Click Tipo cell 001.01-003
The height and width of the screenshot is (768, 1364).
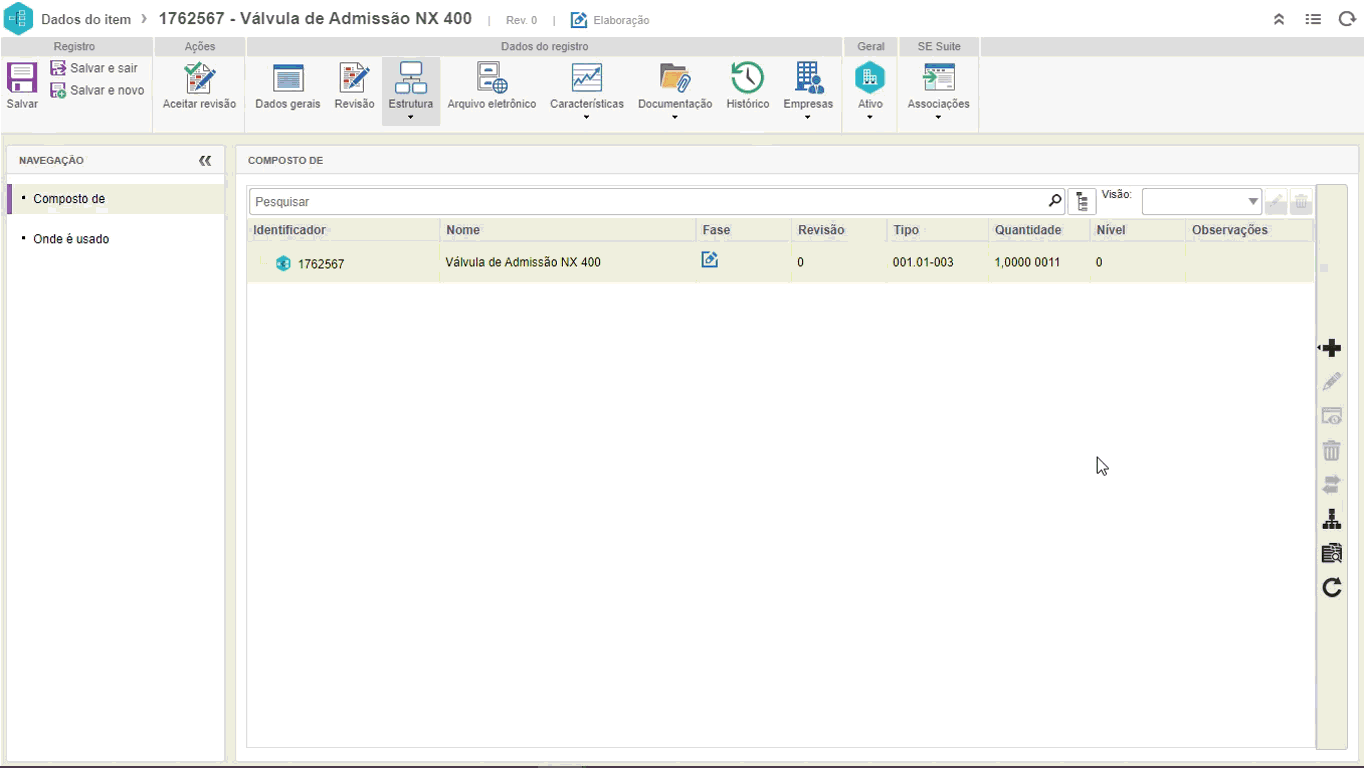pyautogui.click(x=923, y=262)
